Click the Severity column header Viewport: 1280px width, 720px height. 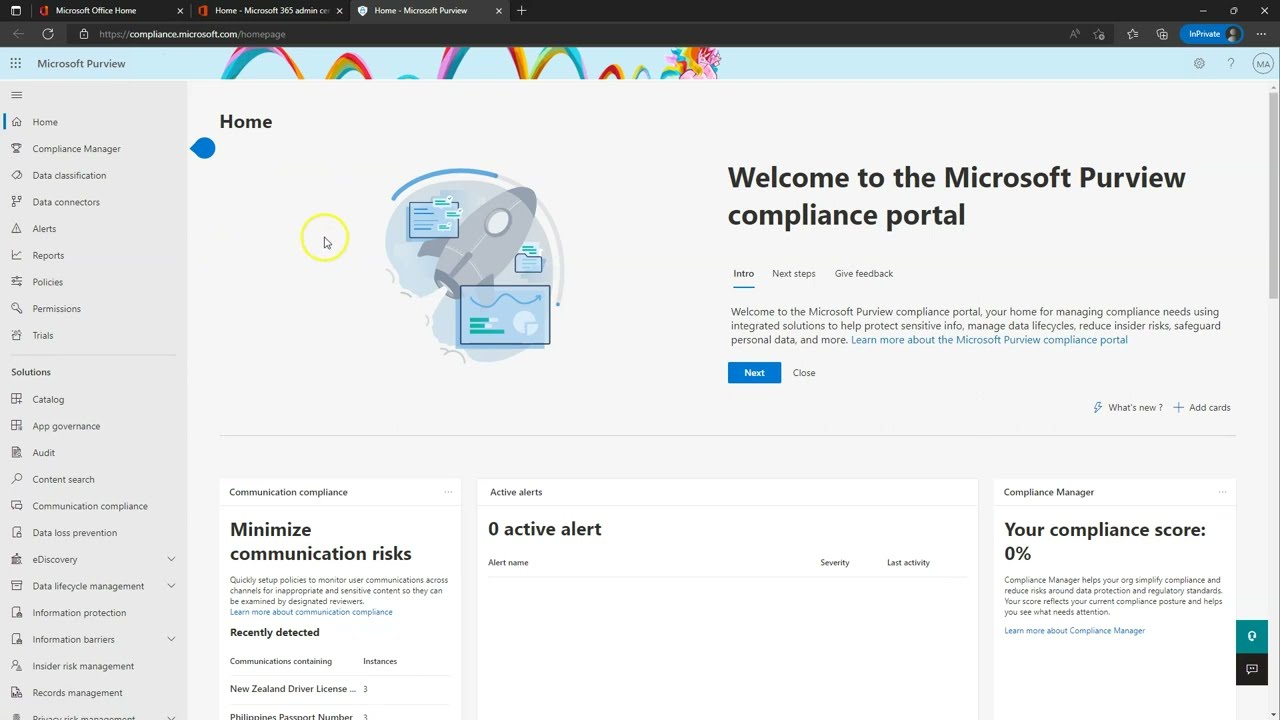tap(834, 563)
